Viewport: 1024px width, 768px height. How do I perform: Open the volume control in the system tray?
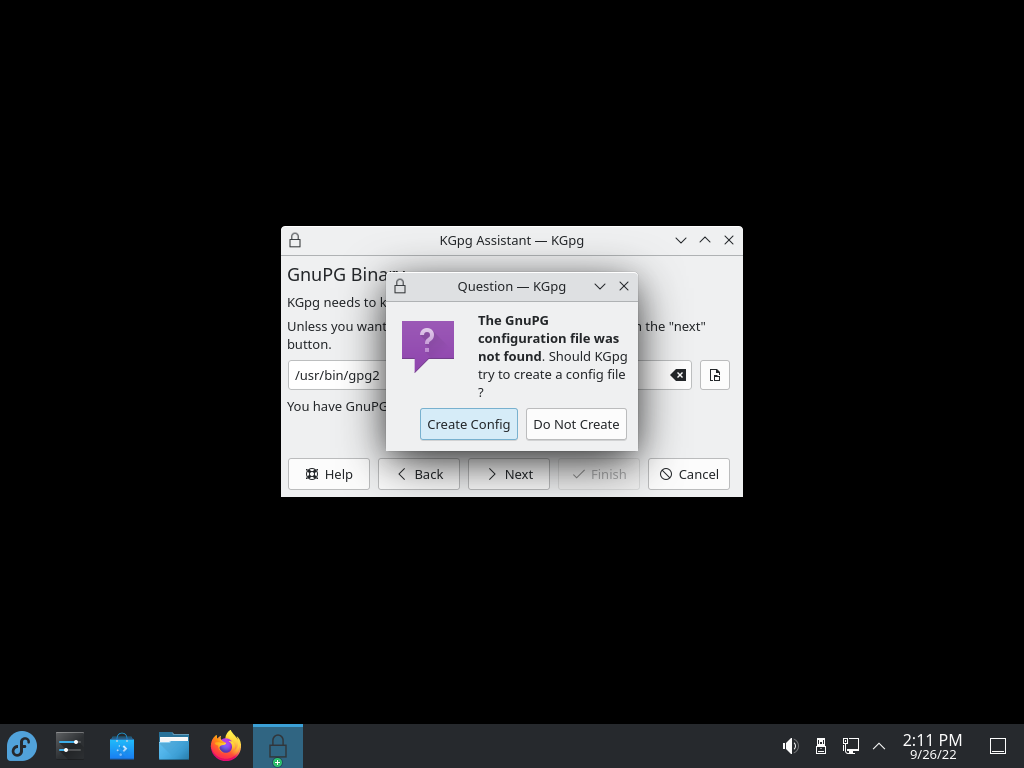pos(790,746)
